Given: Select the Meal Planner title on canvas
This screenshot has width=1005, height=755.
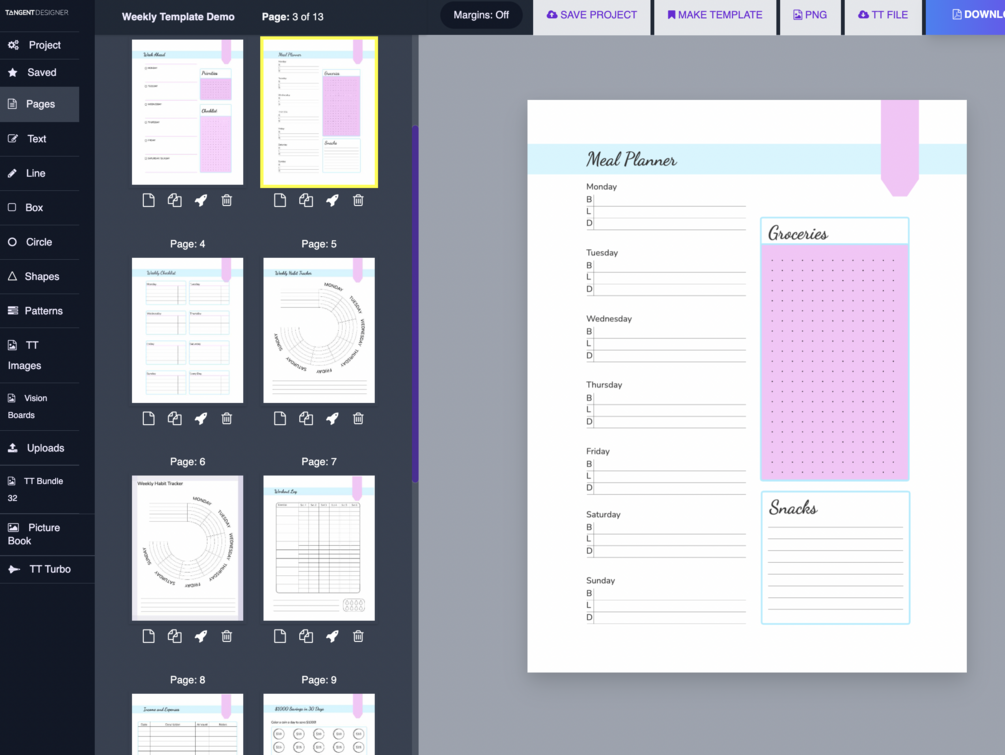Looking at the screenshot, I should pyautogui.click(x=631, y=160).
